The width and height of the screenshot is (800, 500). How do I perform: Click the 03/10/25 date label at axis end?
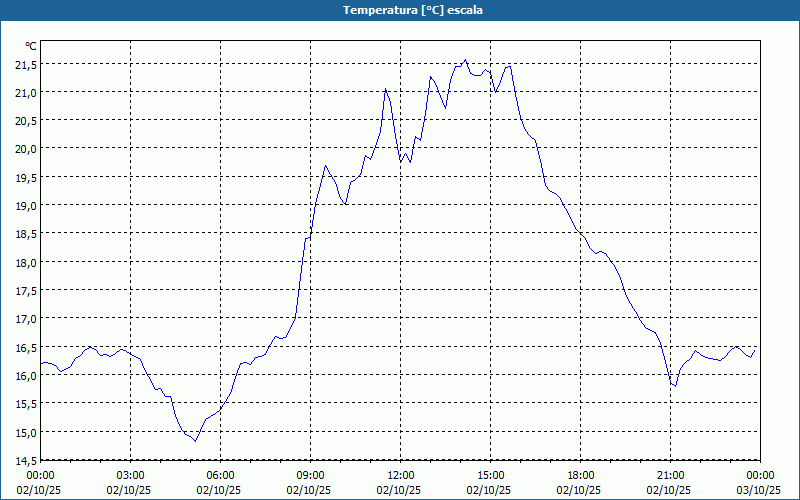[759, 490]
